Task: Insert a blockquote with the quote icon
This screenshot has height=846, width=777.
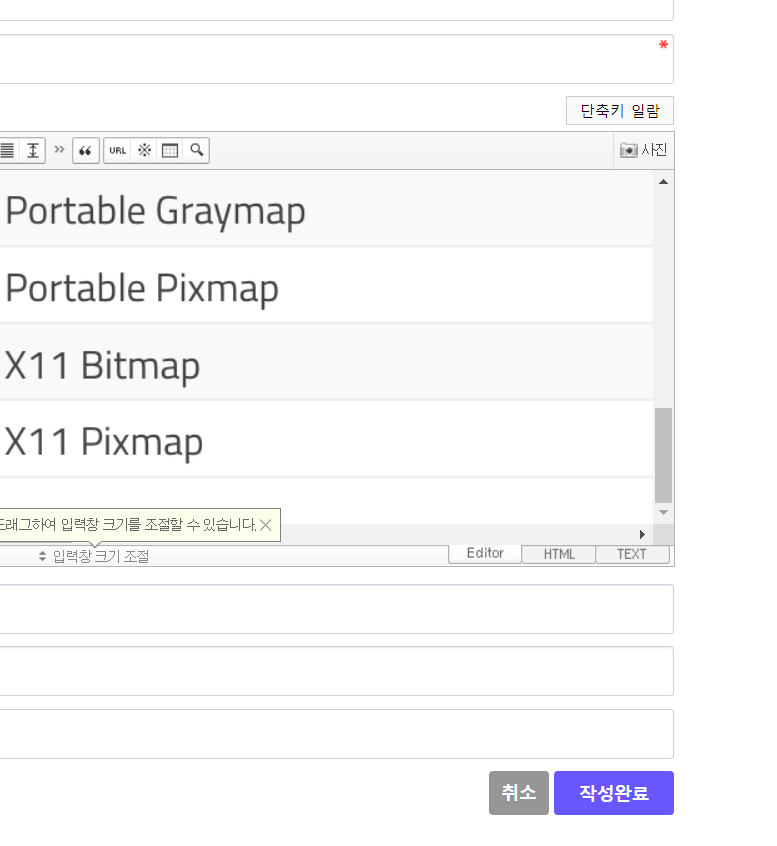Action: pyautogui.click(x=85, y=151)
